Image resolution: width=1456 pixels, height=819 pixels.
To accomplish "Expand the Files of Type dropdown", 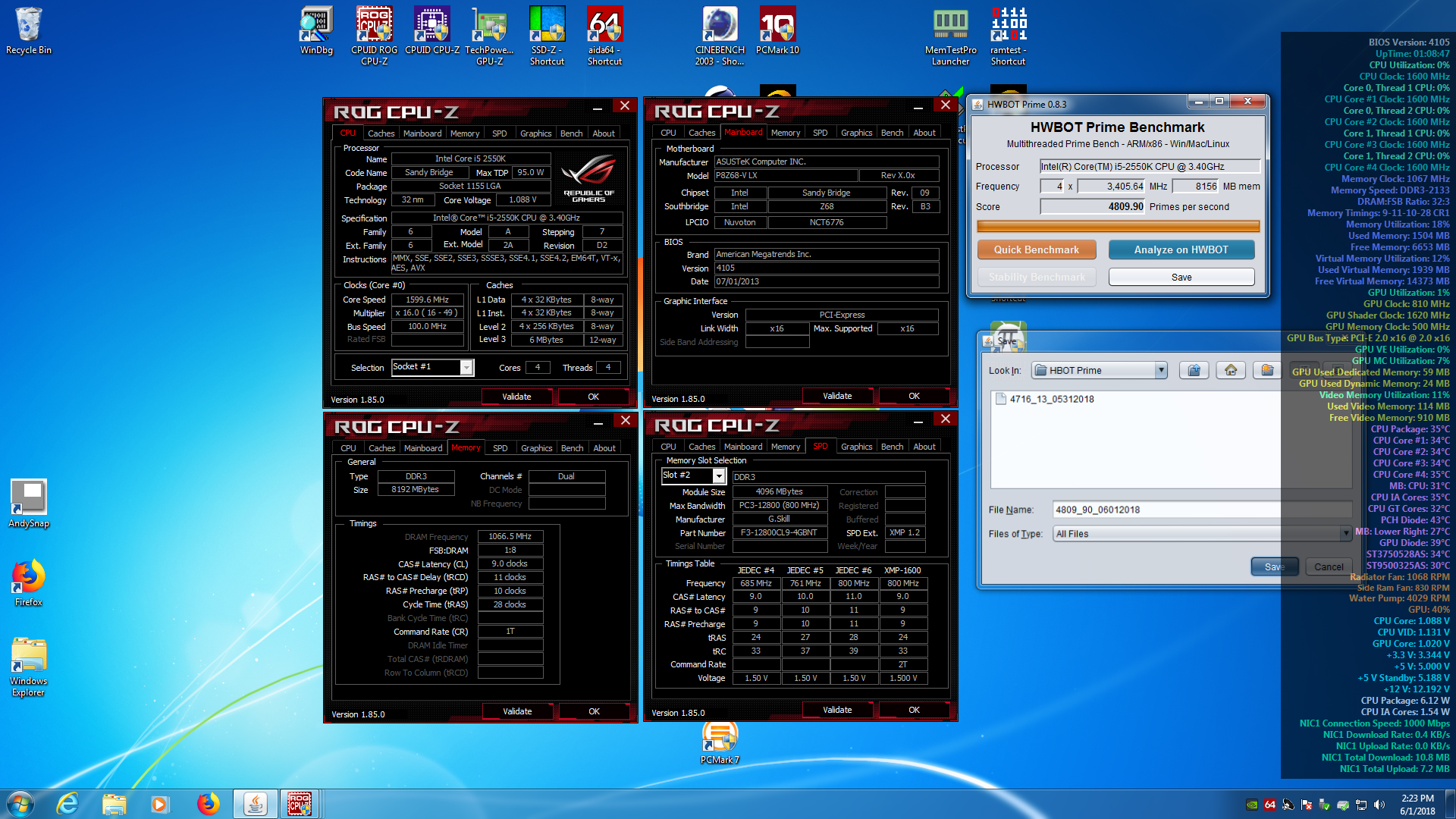I will tap(1345, 533).
